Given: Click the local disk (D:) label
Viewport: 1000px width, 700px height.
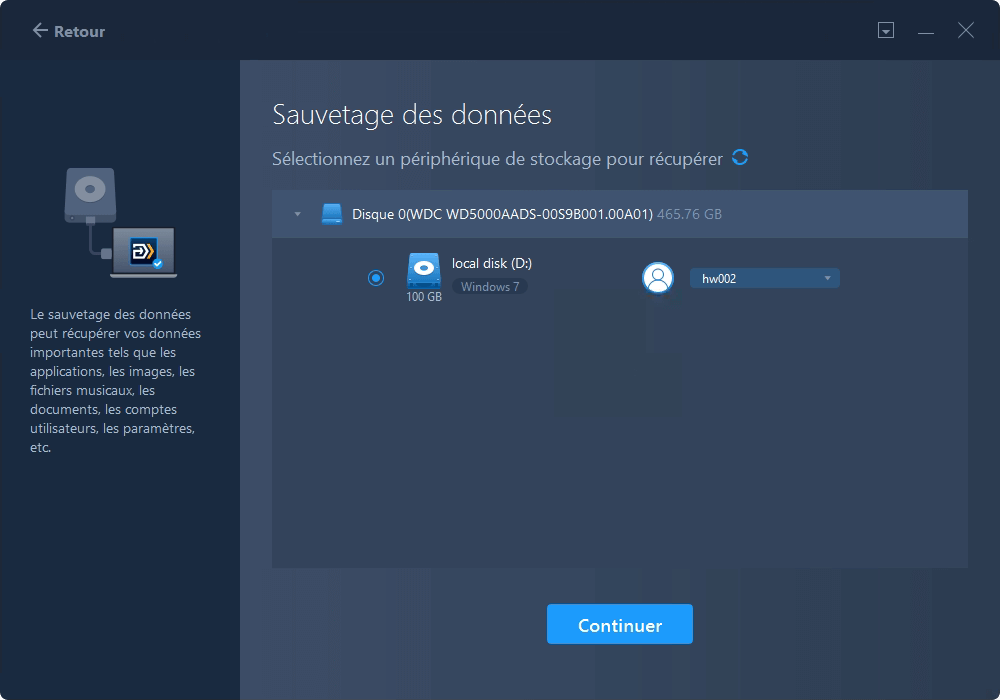Looking at the screenshot, I should click(x=490, y=264).
